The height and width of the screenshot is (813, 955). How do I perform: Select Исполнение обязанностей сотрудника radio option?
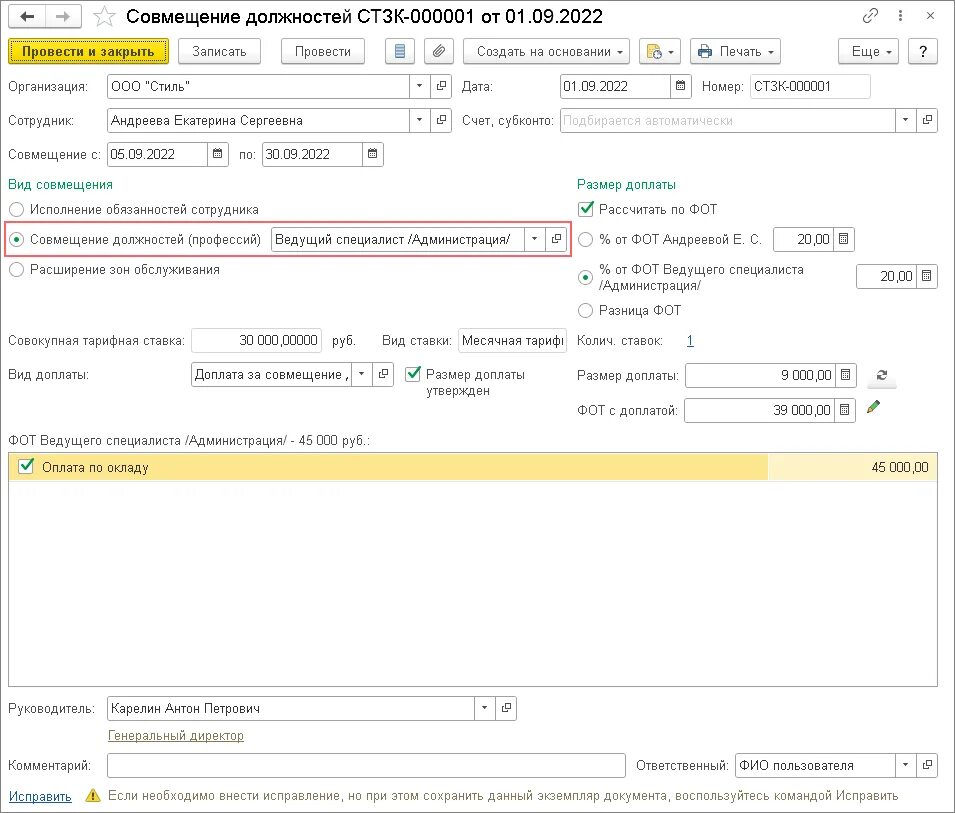pyautogui.click(x=16, y=209)
